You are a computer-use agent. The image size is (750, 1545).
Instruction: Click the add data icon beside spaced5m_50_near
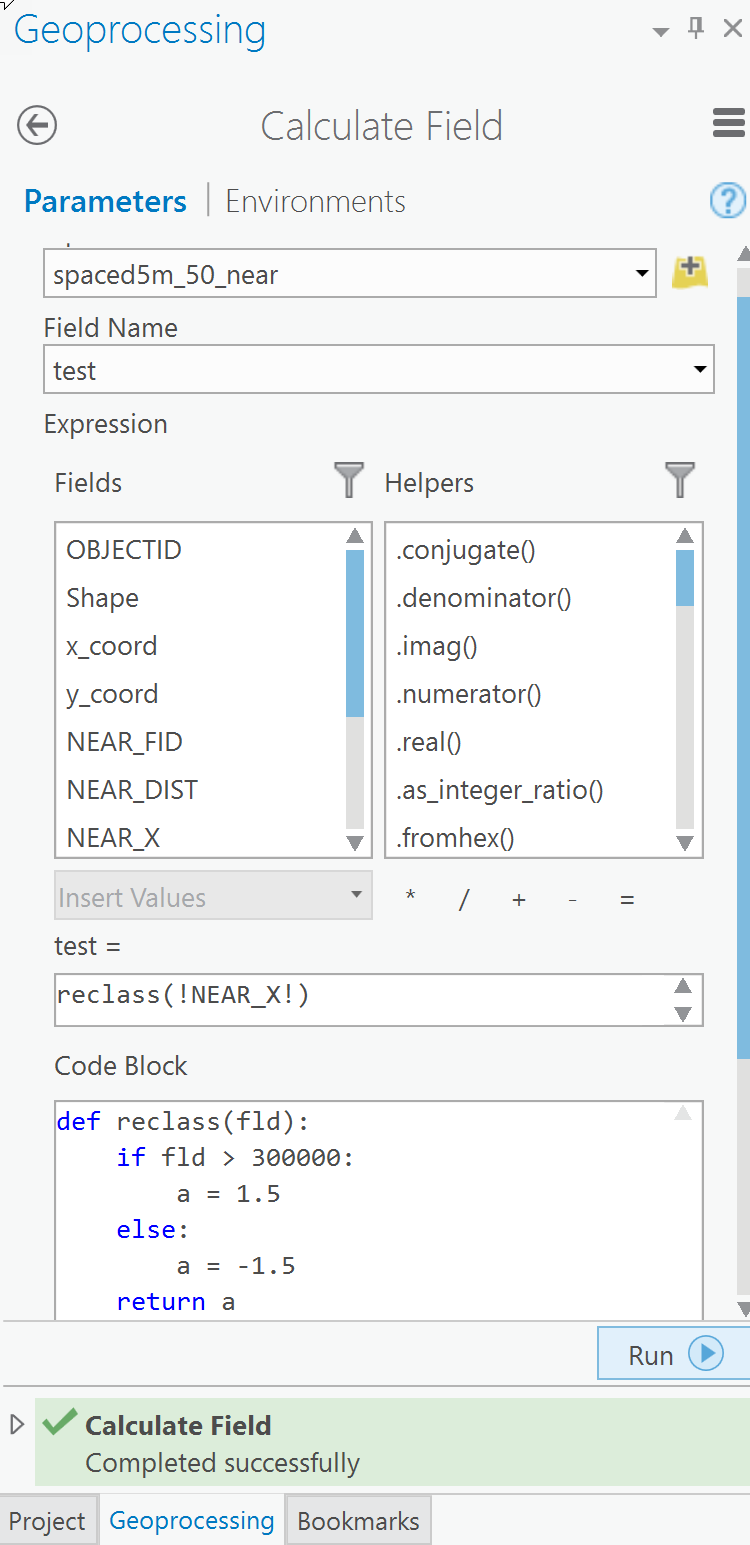(691, 273)
